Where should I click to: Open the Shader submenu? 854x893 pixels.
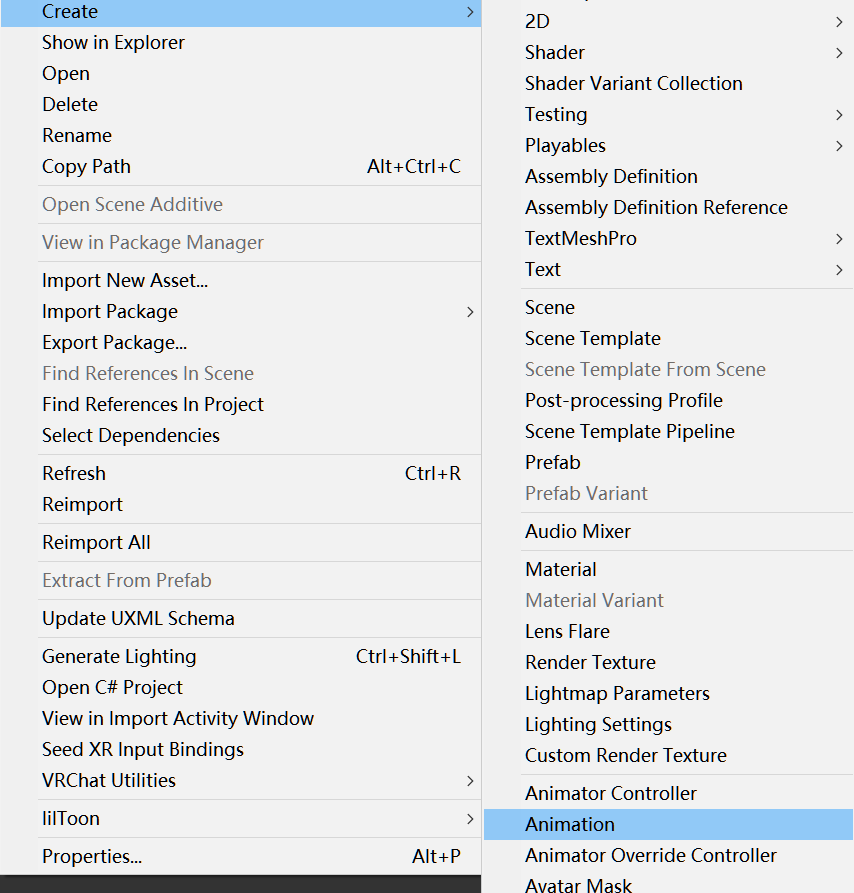point(555,53)
